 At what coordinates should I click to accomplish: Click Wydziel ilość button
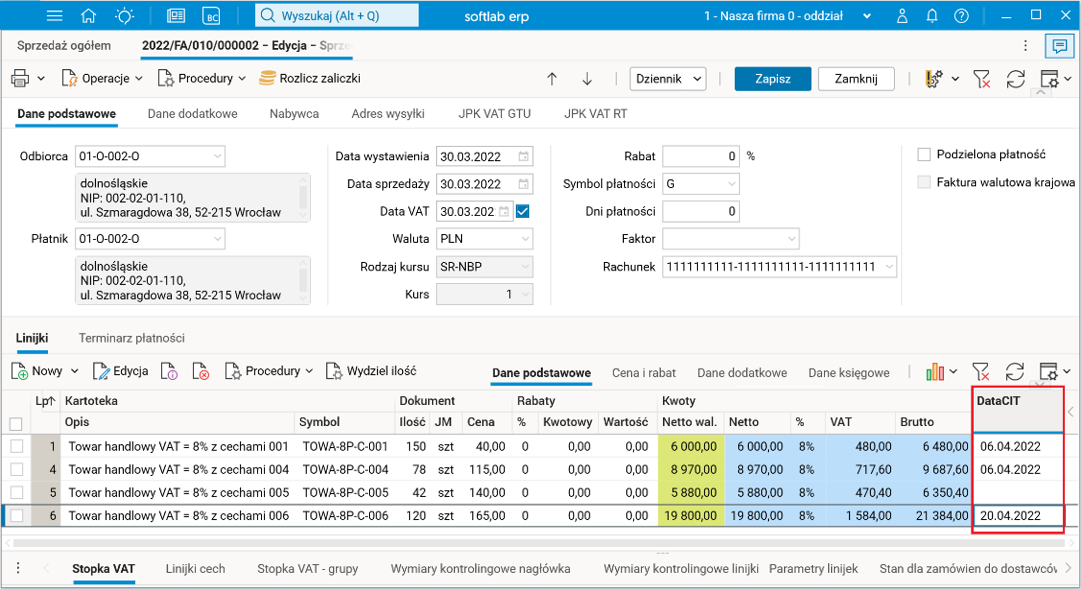click(371, 371)
